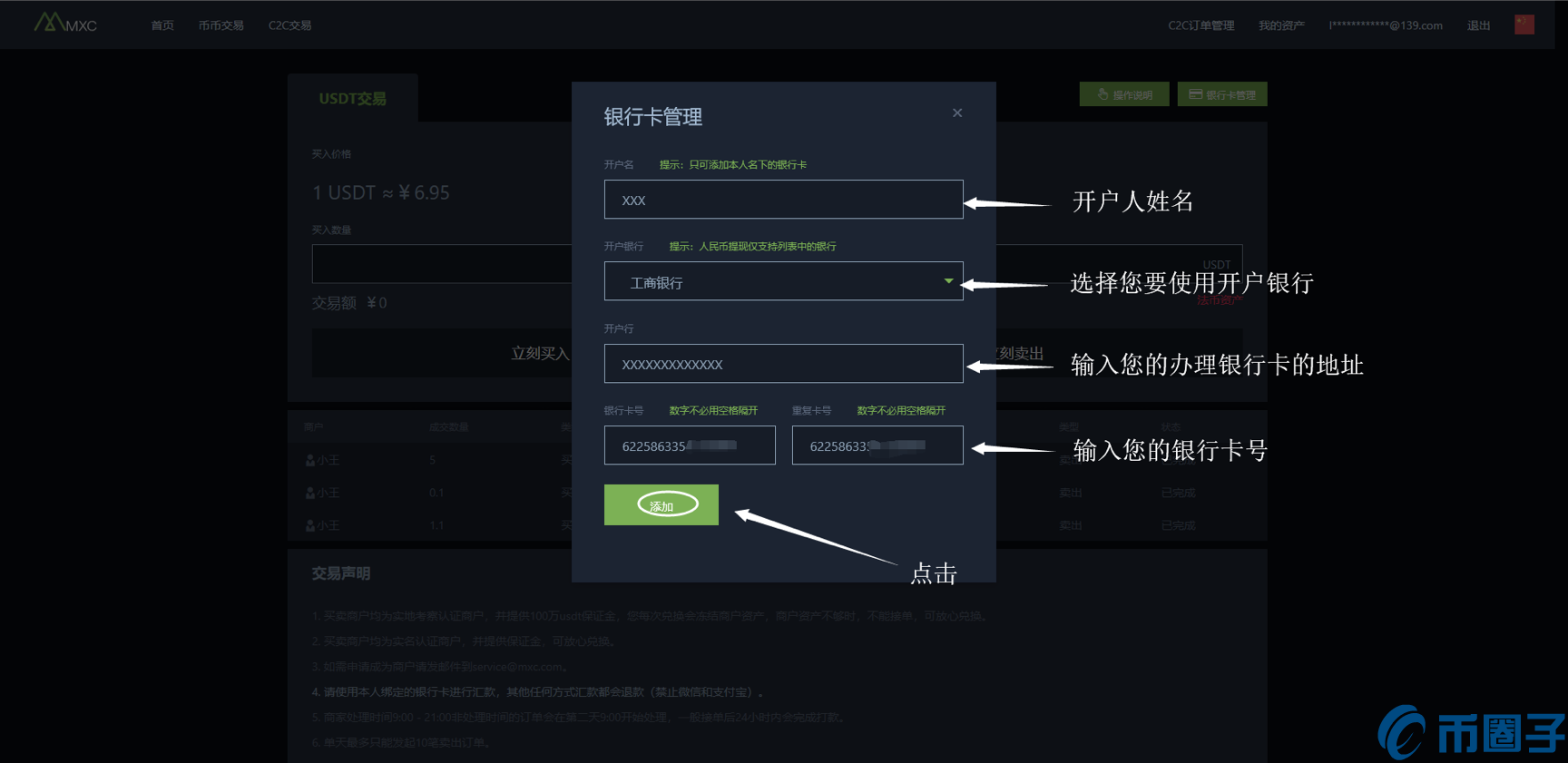Click the dropdown arrow in 工商银行 field
Screen dimensions: 1568x763
[948, 281]
